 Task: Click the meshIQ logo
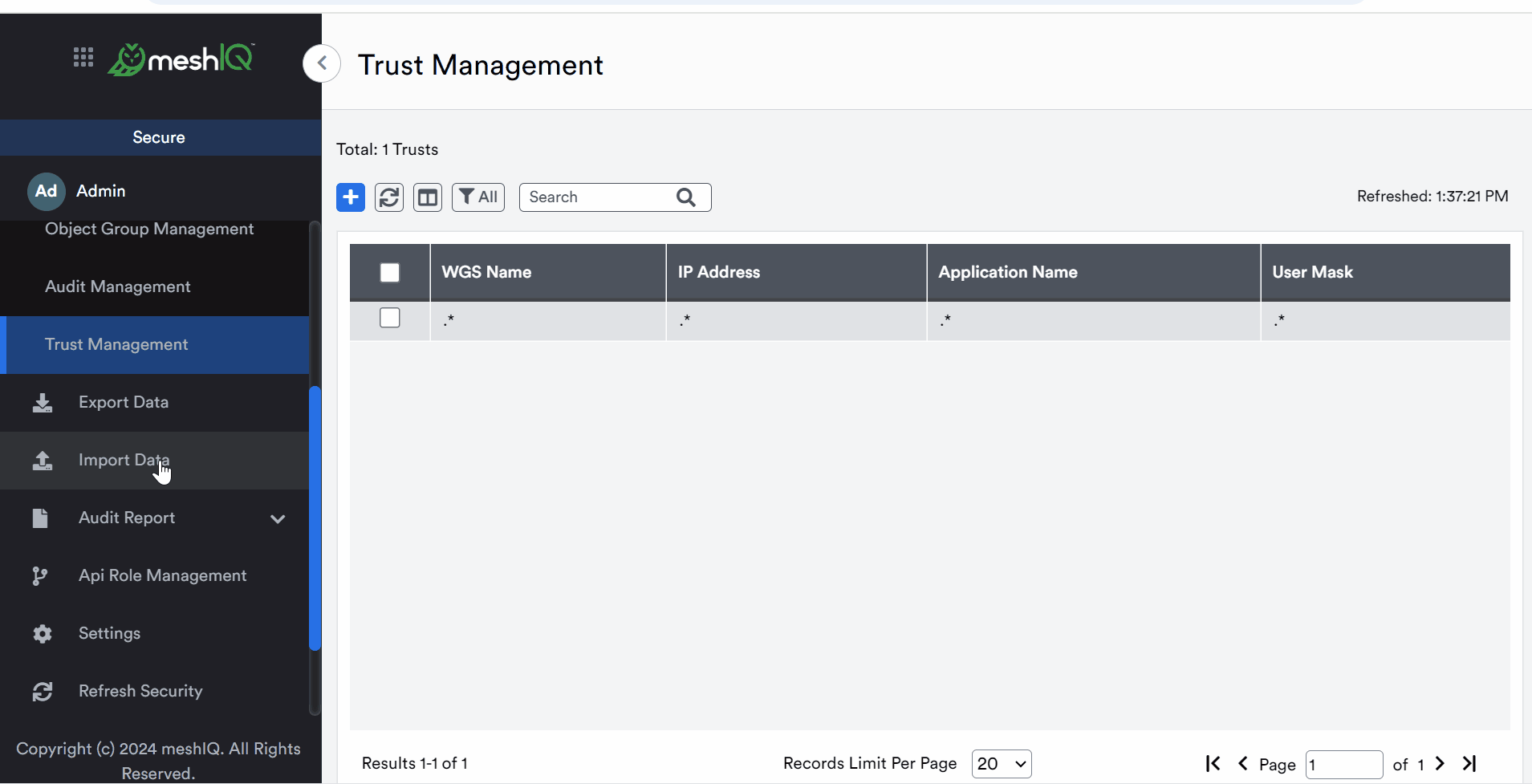[x=181, y=59]
